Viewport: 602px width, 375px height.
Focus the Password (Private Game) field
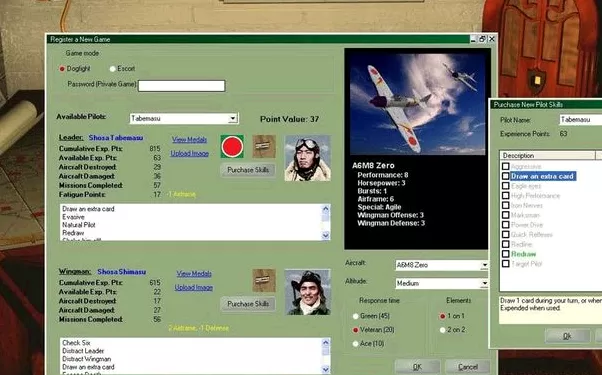[181, 86]
